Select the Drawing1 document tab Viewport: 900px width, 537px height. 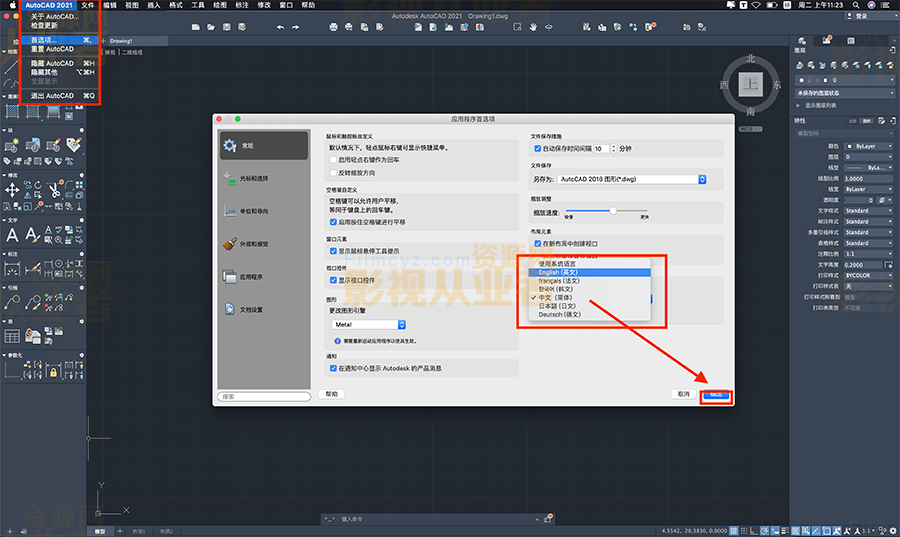click(136, 41)
